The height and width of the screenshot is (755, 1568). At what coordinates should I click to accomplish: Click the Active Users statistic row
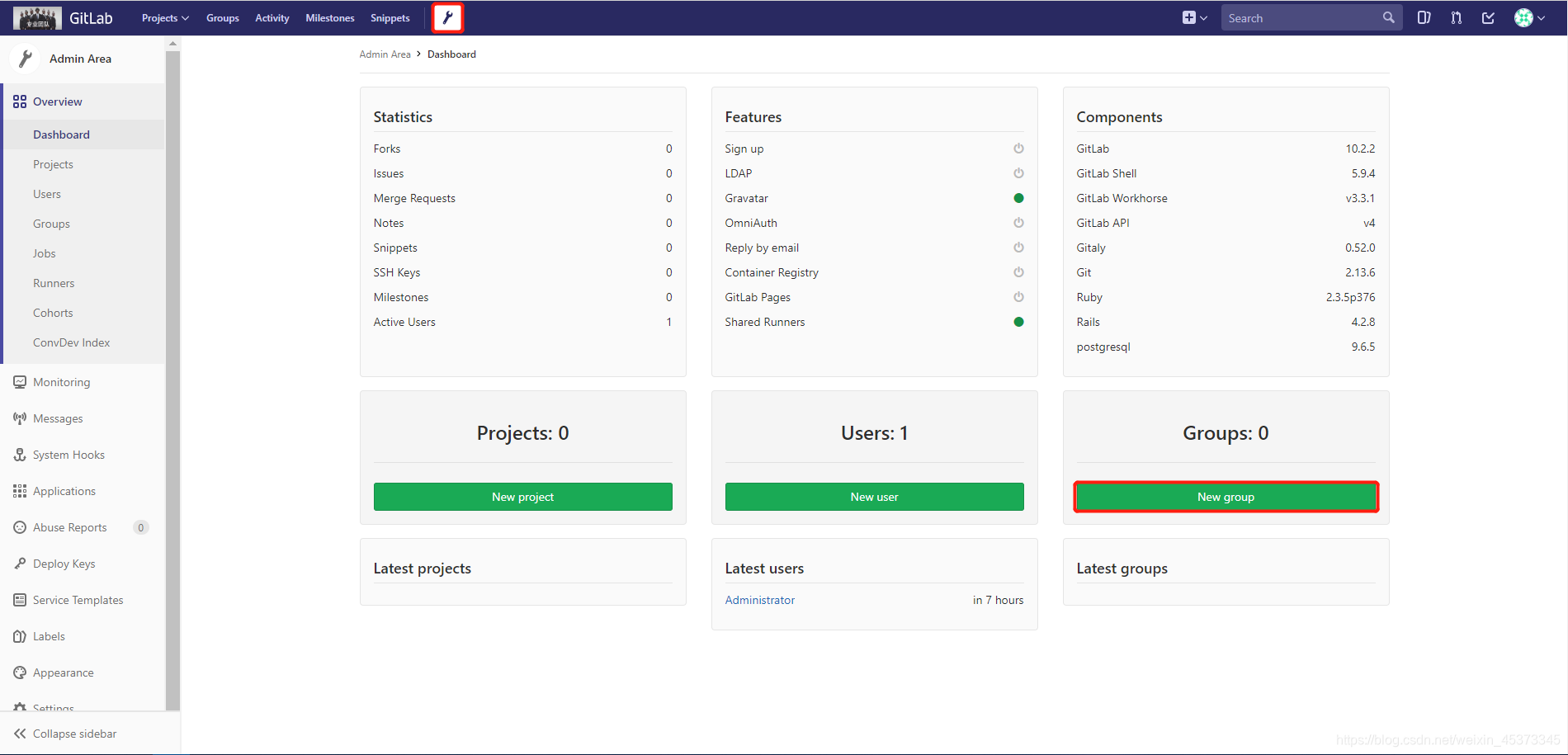click(x=522, y=322)
